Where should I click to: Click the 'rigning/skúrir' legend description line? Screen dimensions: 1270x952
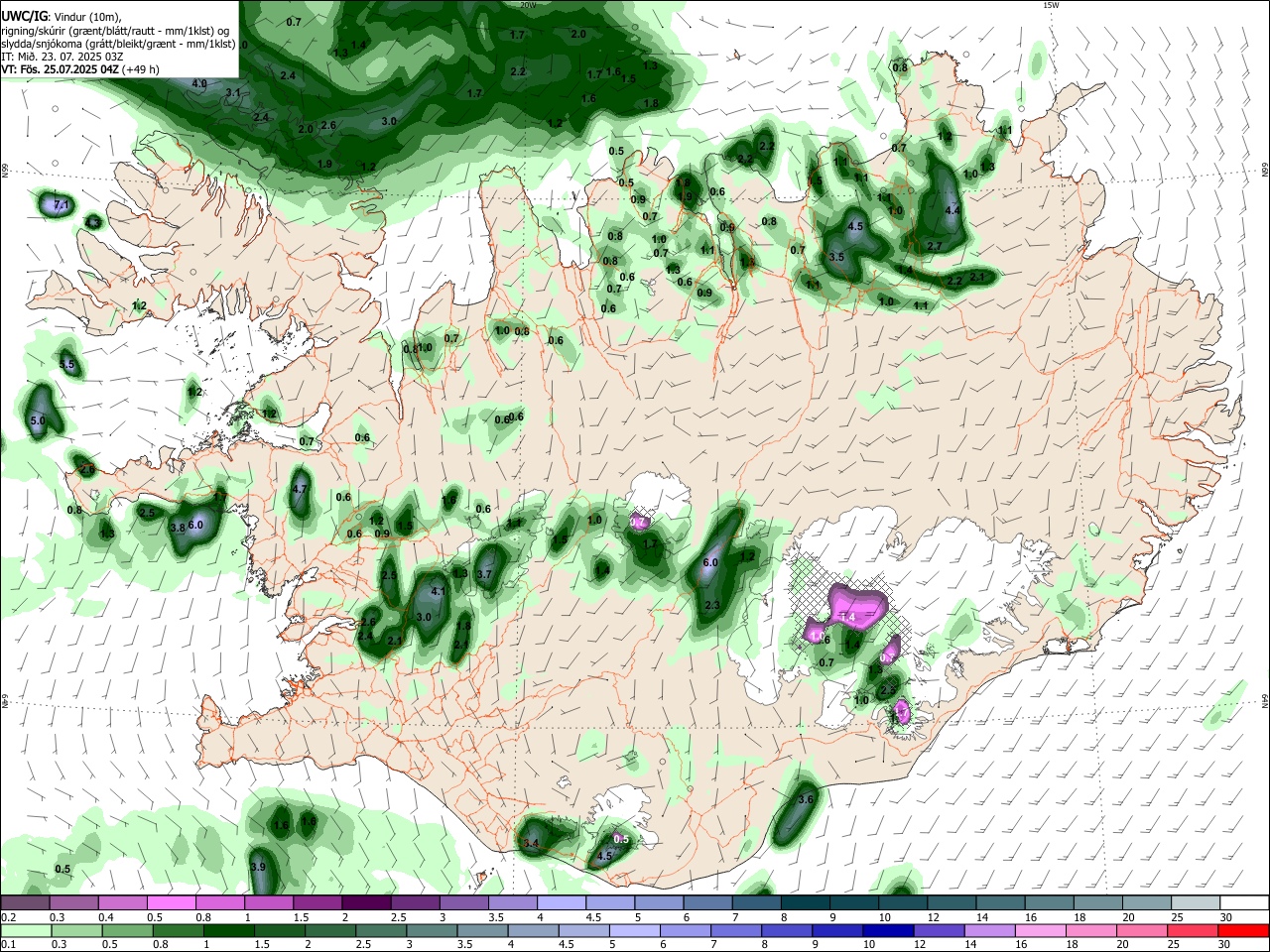point(115,30)
